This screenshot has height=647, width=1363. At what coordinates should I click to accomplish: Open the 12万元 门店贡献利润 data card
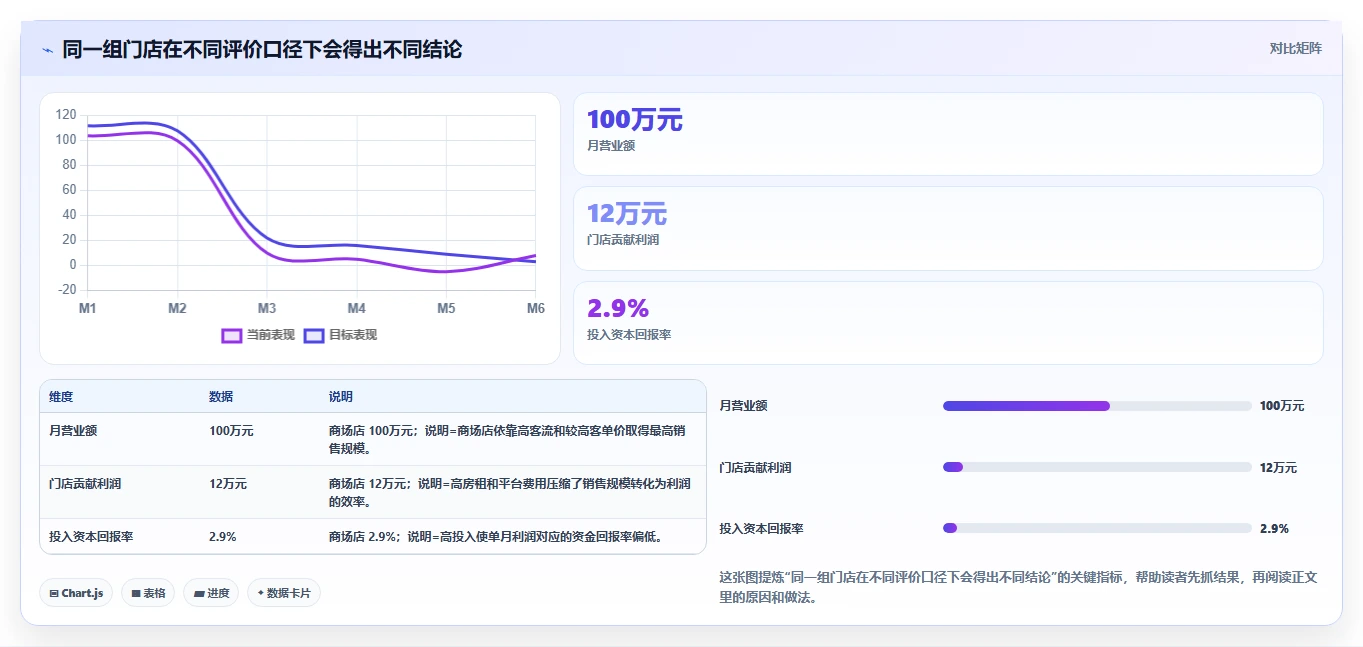point(948,228)
